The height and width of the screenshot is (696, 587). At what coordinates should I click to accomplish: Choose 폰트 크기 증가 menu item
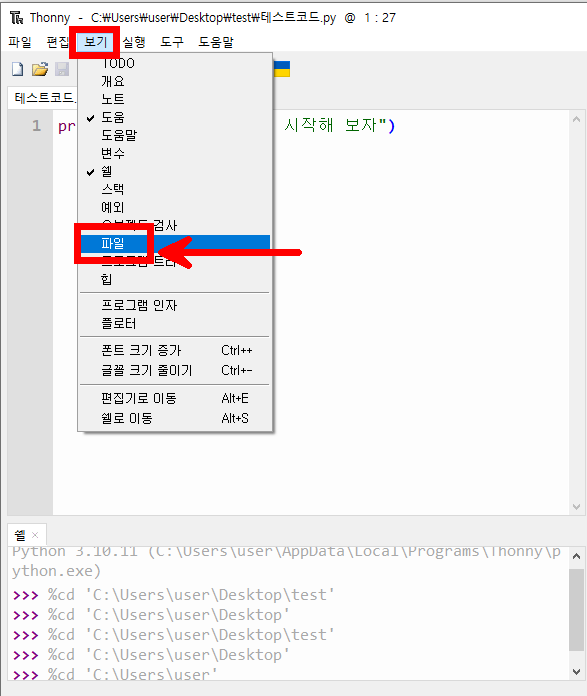click(175, 351)
